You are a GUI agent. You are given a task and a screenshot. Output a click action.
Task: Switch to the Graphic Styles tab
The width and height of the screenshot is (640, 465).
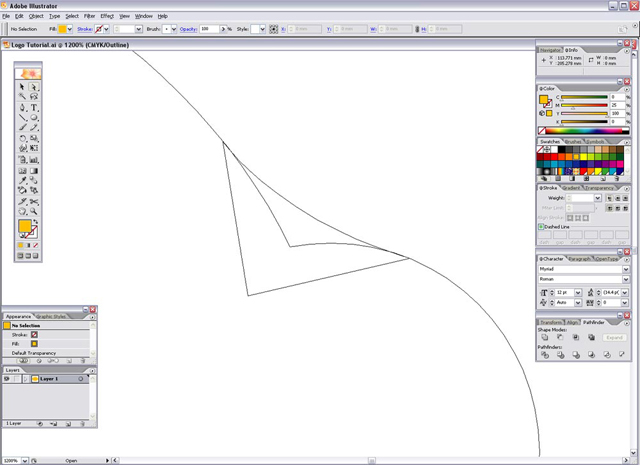pos(51,316)
